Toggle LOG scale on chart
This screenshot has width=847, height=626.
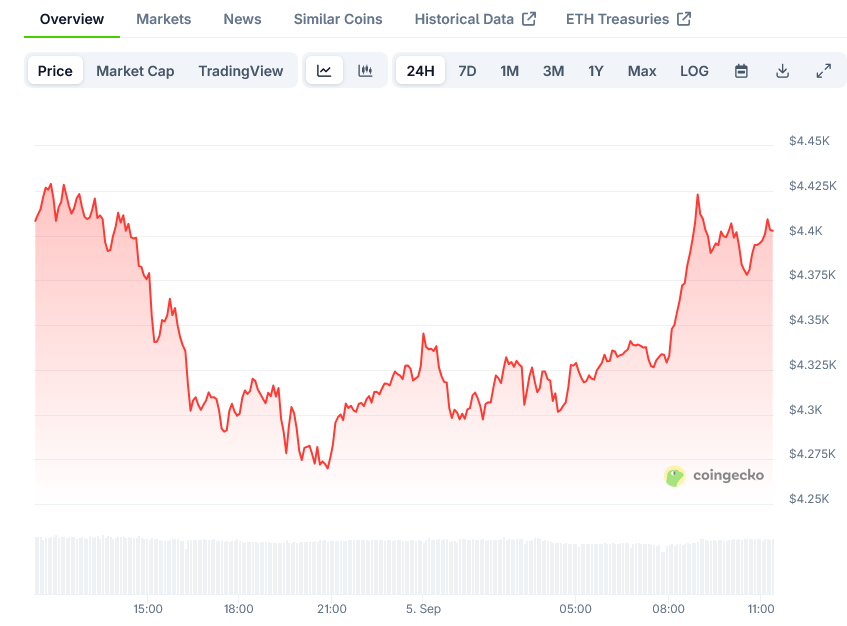(694, 71)
